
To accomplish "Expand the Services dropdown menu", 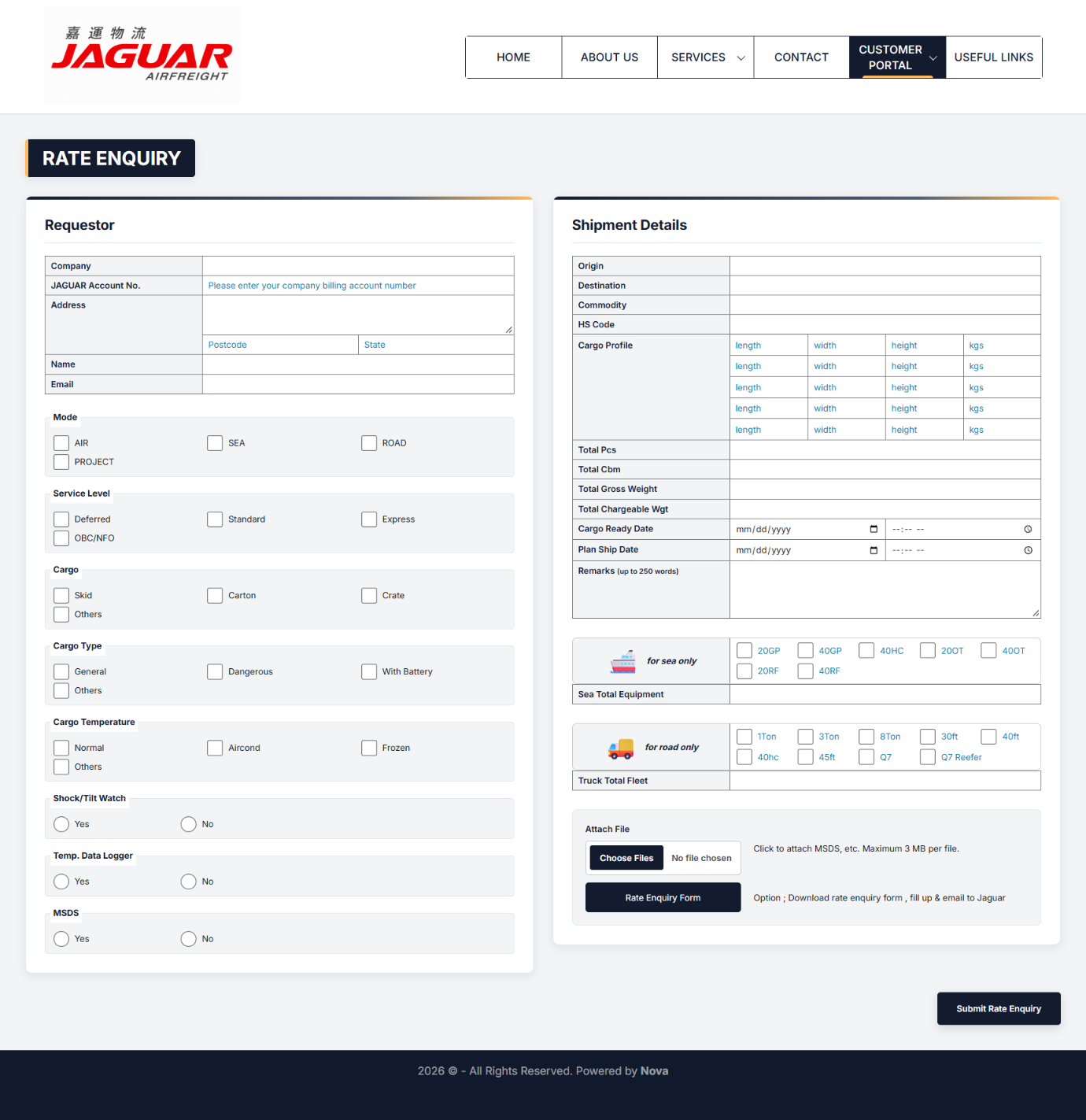I will pos(706,57).
